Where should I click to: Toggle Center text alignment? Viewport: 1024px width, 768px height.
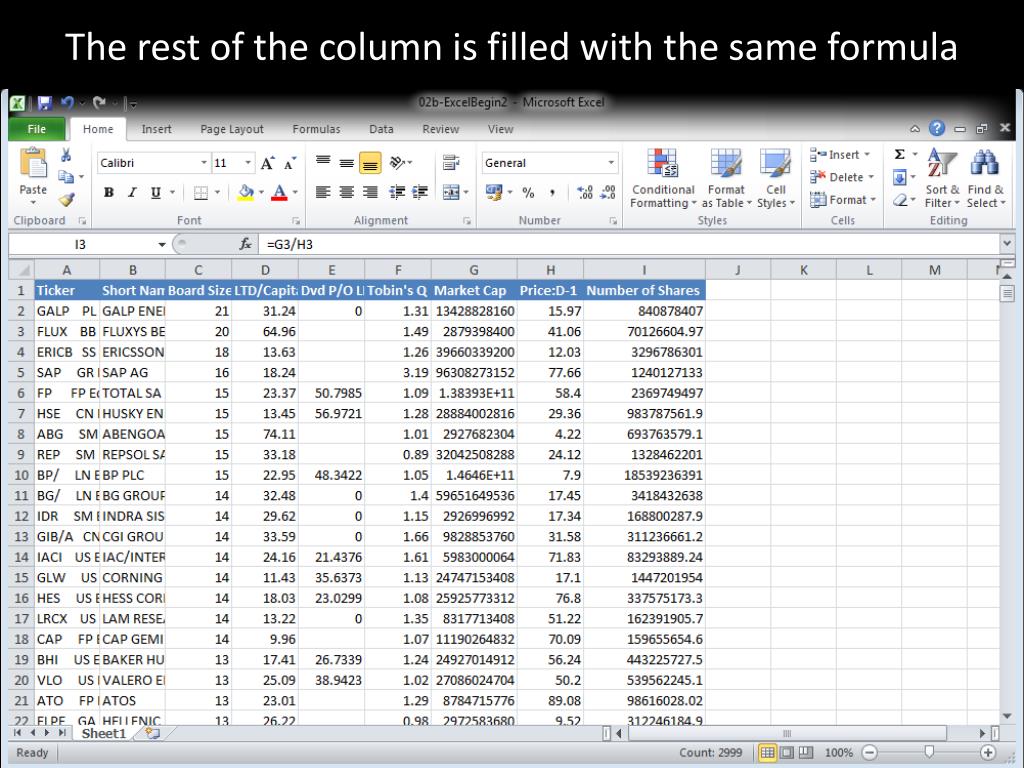coord(346,192)
